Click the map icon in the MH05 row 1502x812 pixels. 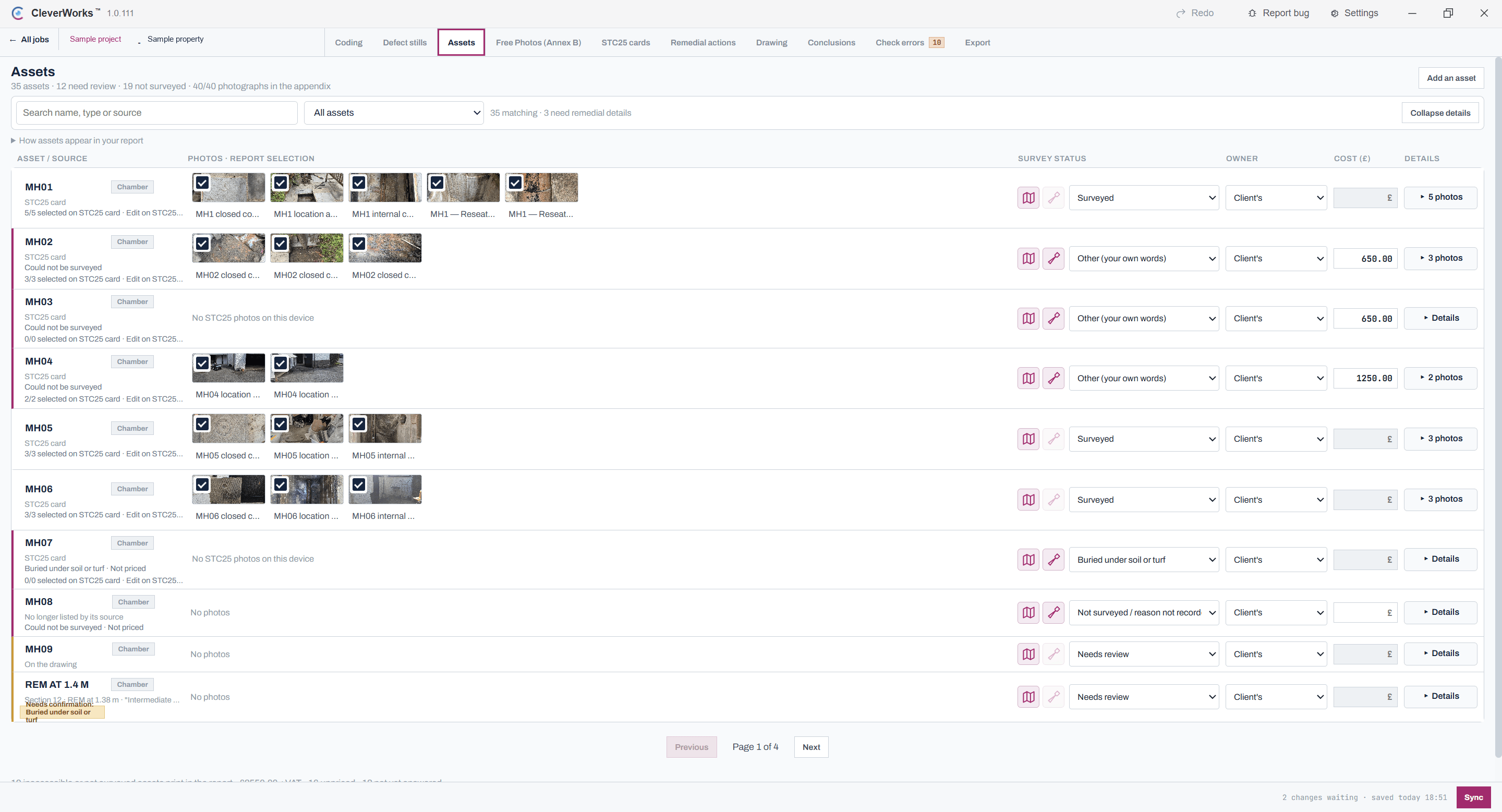pos(1028,439)
